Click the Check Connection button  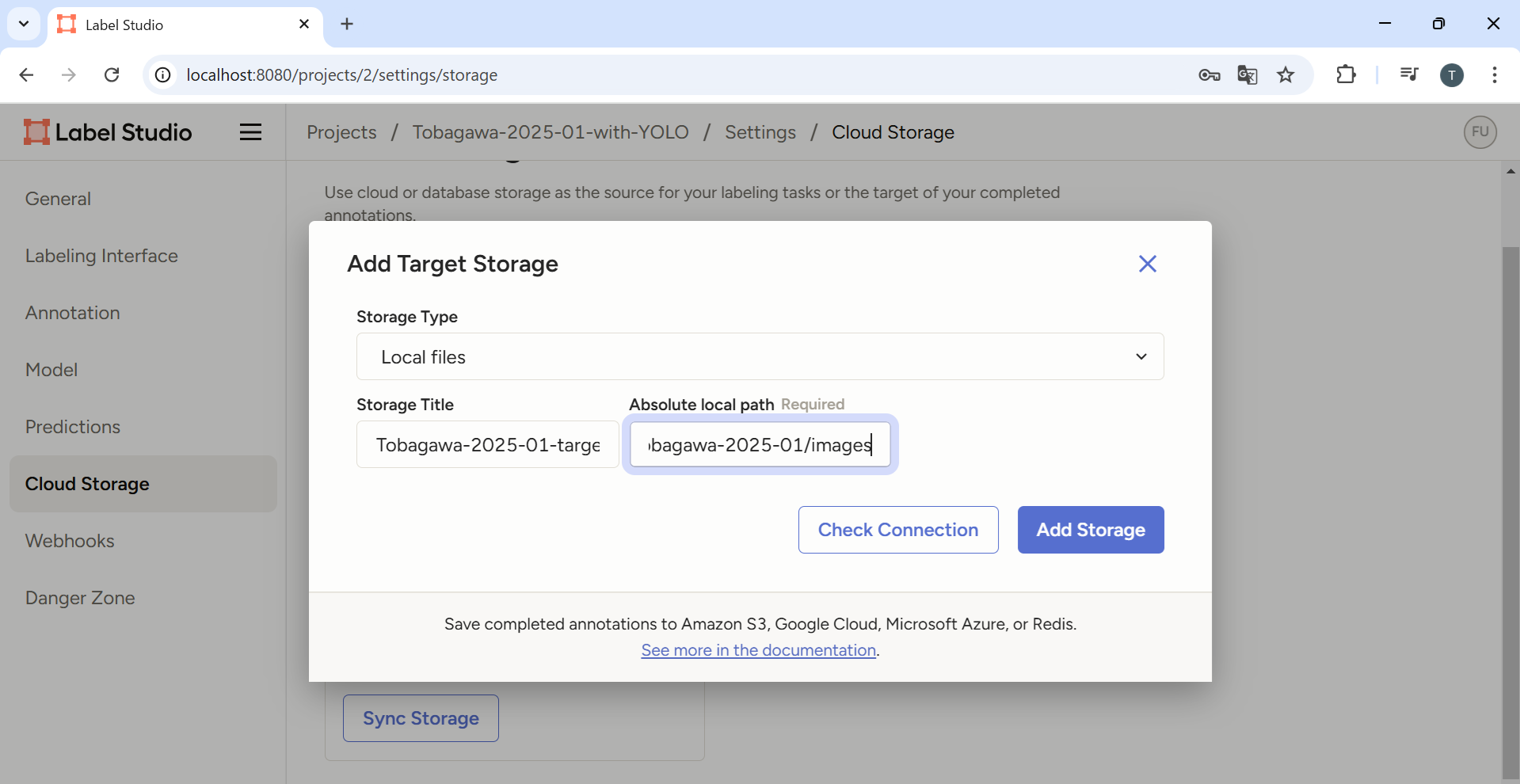tap(897, 530)
